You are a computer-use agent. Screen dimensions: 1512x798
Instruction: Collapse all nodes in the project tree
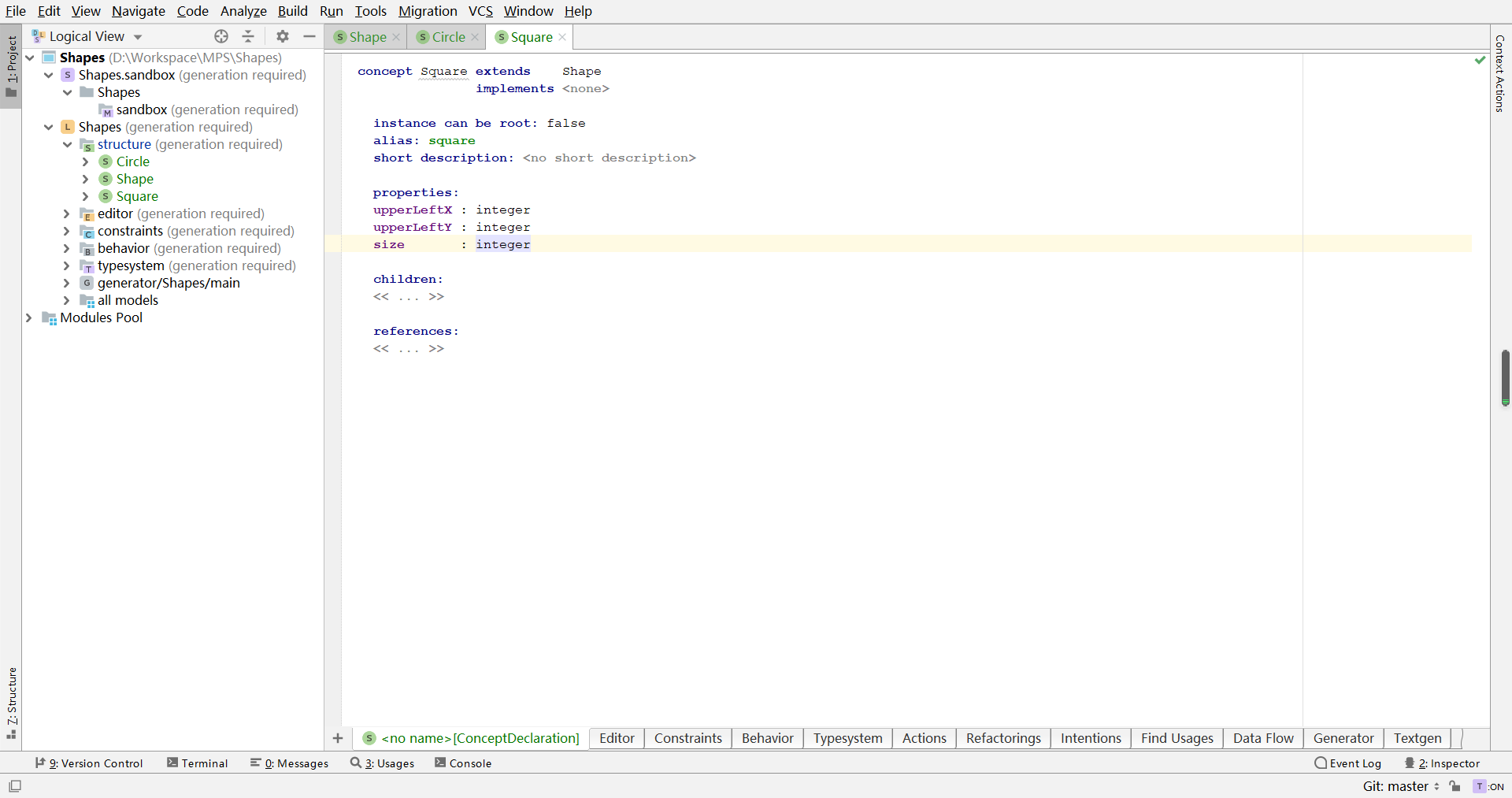(x=248, y=36)
